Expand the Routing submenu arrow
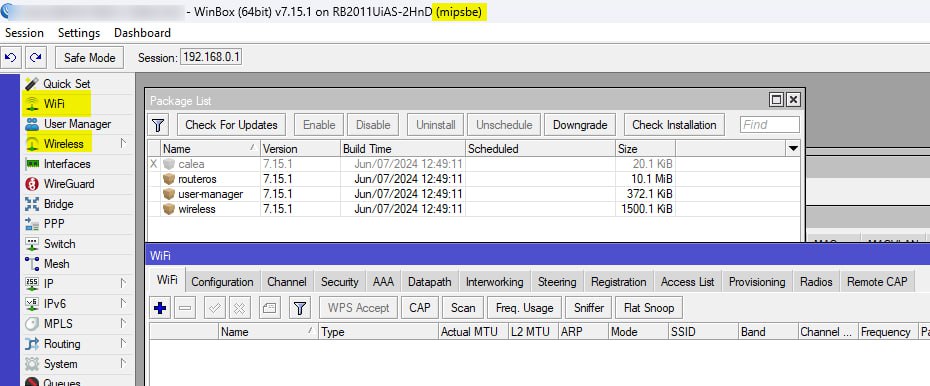This screenshot has height=386, width=930. click(x=123, y=343)
